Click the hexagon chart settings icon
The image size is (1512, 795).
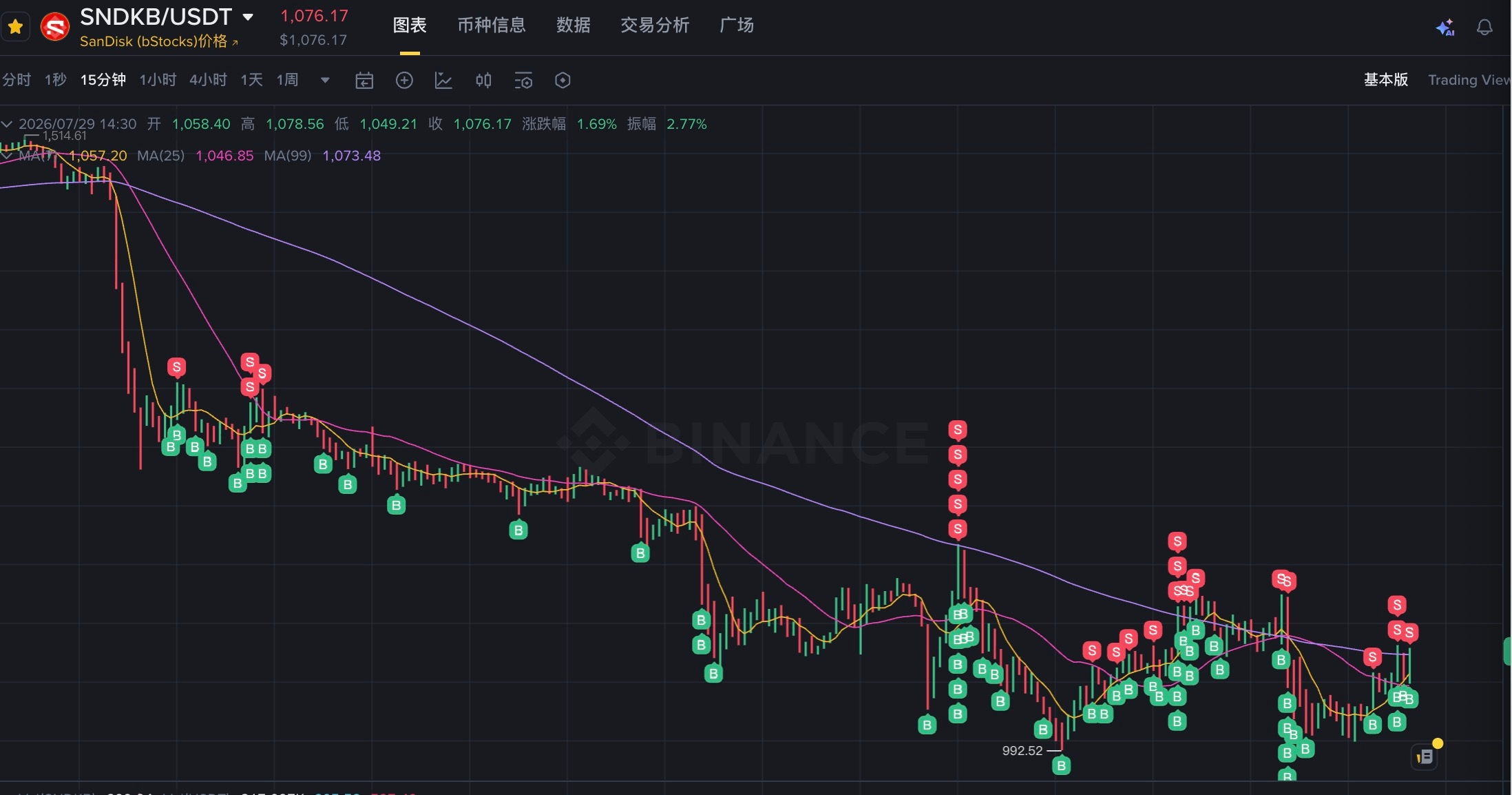pos(563,81)
